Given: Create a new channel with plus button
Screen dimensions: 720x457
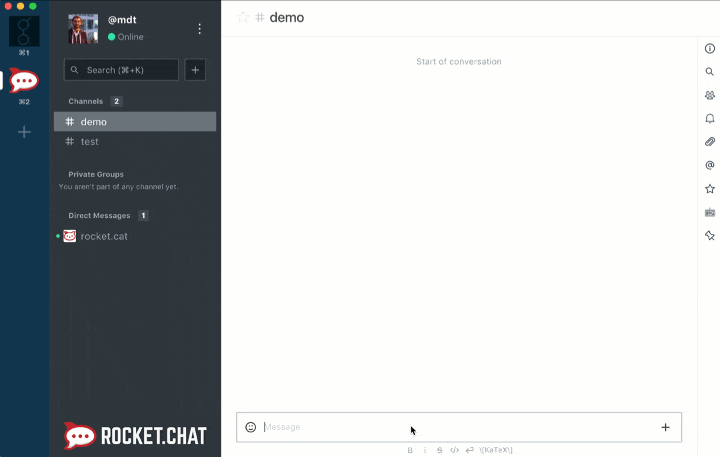Looking at the screenshot, I should 195,70.
